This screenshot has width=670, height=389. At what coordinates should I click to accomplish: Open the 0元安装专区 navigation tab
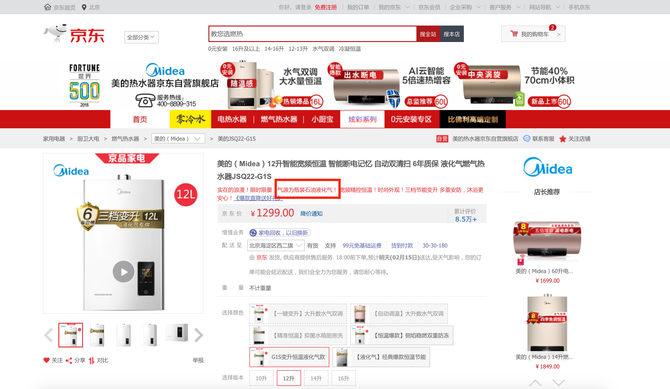click(x=411, y=119)
